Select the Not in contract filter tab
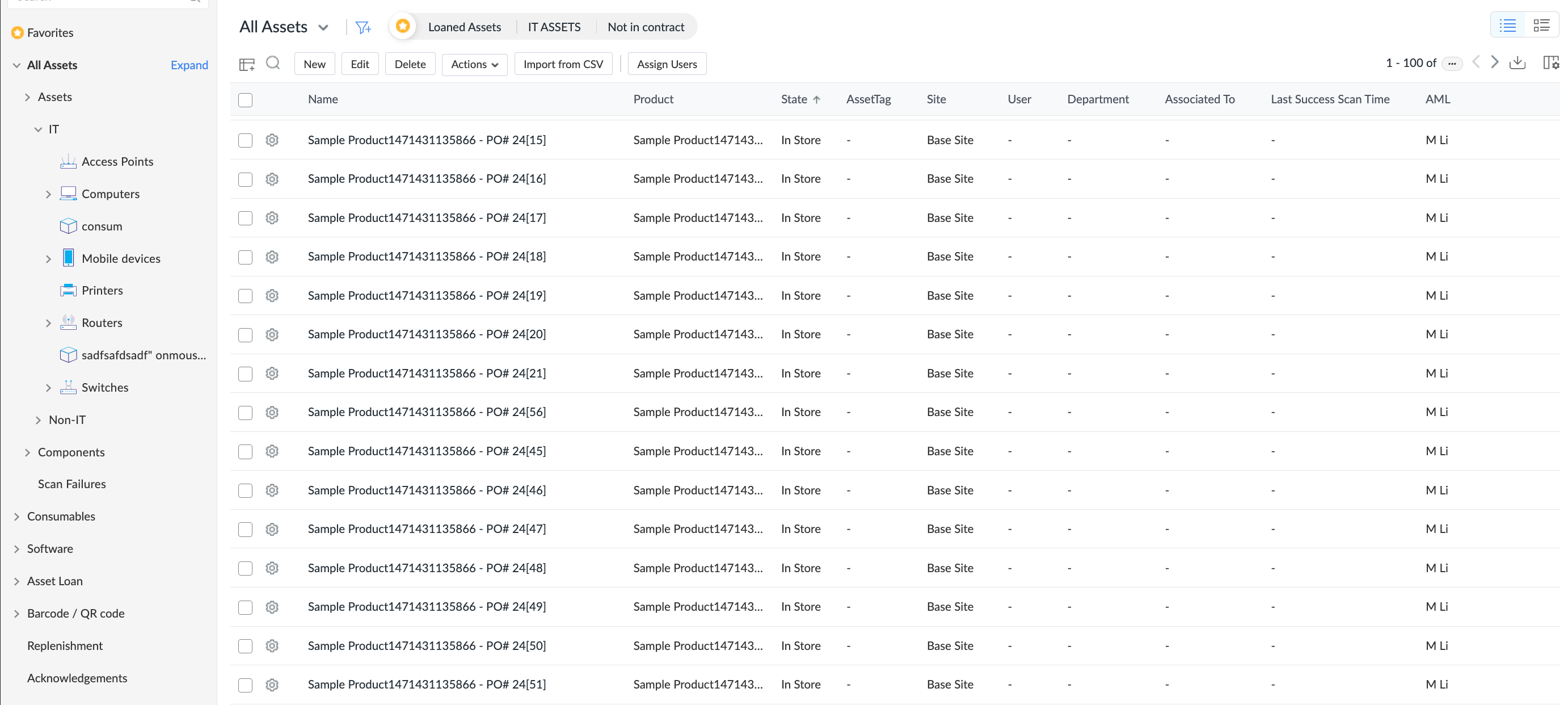The width and height of the screenshot is (1568, 705). (646, 27)
